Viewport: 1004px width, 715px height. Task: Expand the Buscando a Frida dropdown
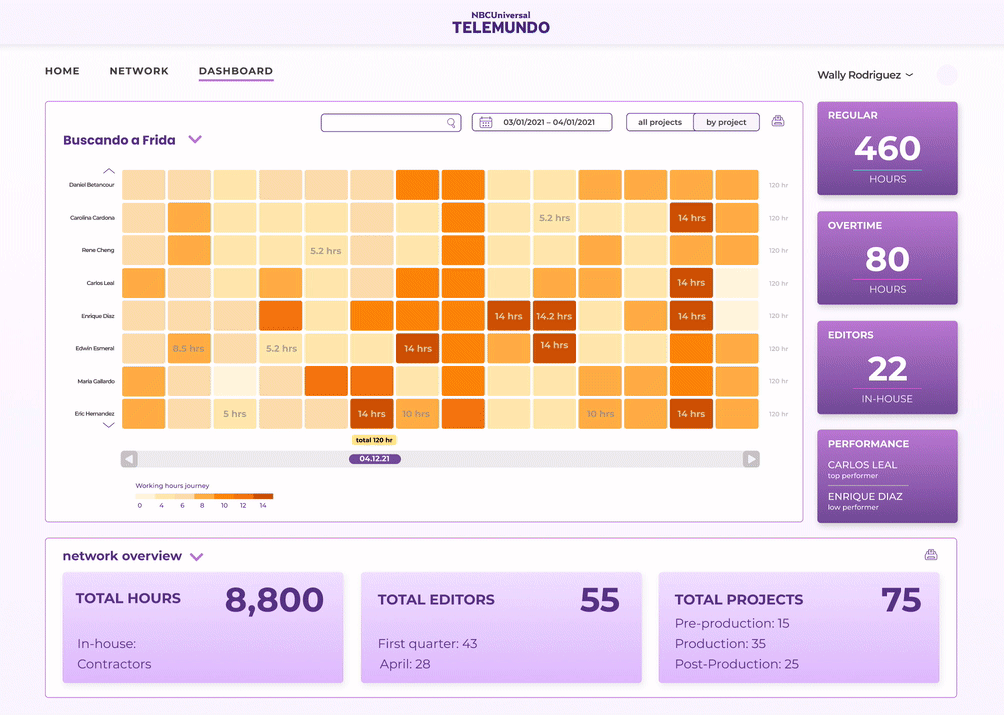pos(195,140)
